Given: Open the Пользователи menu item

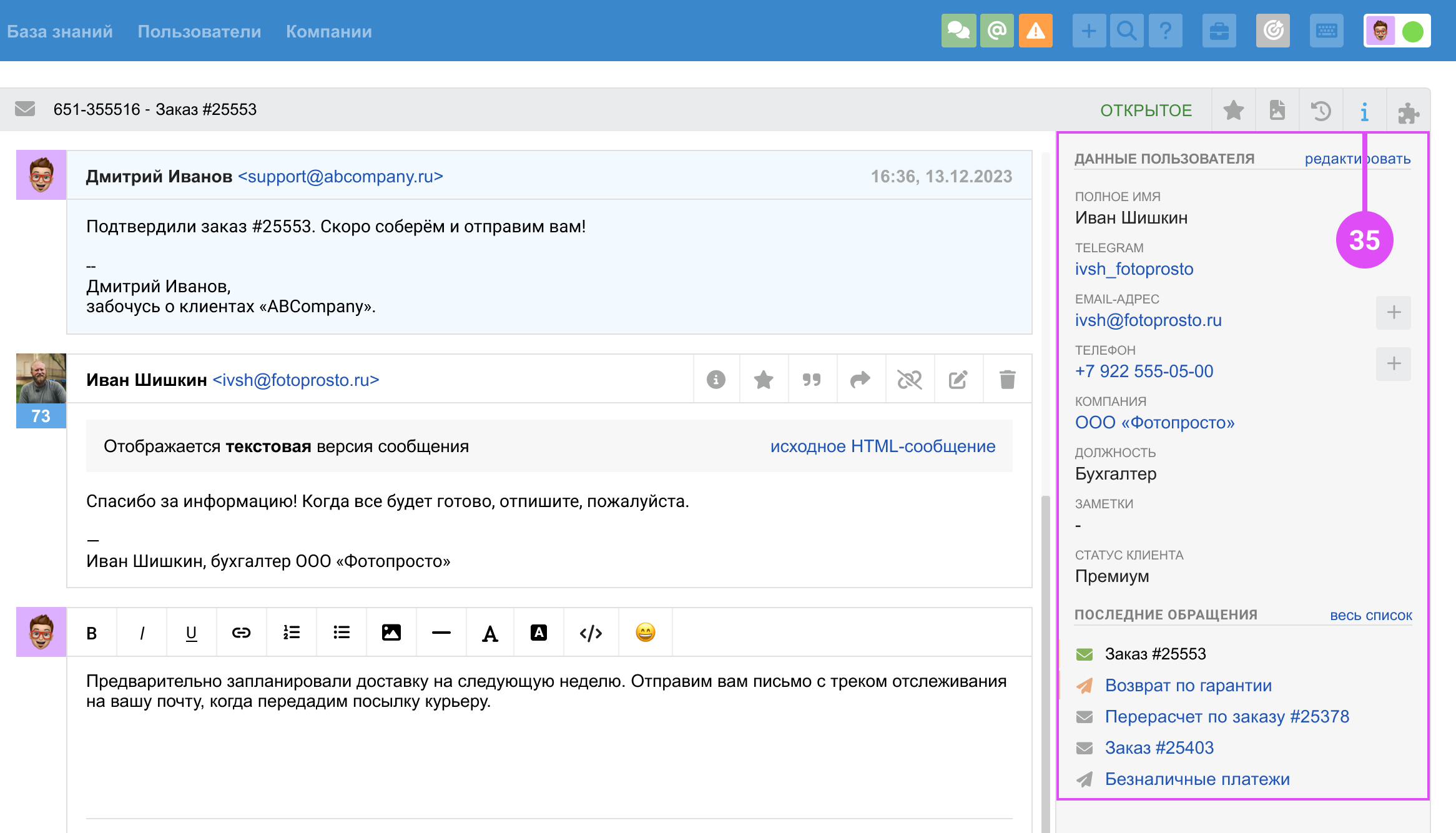Looking at the screenshot, I should click(199, 31).
